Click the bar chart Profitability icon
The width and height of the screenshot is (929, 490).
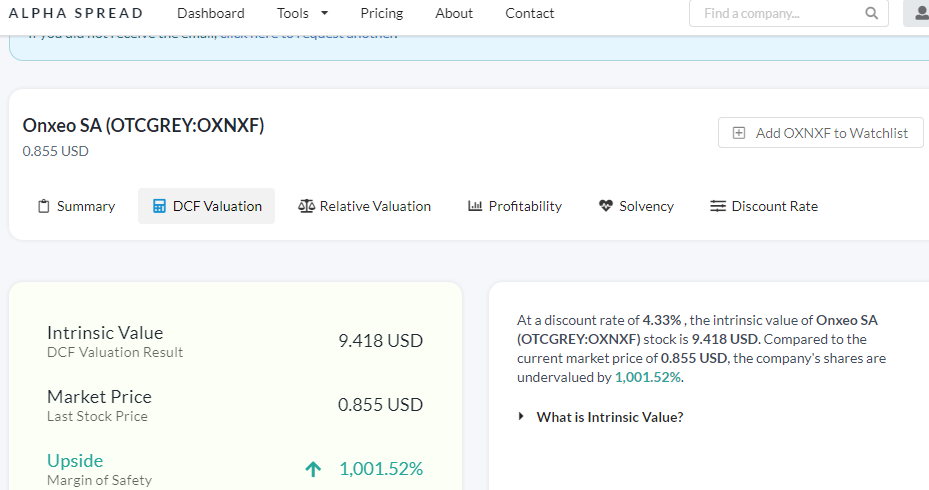point(475,206)
